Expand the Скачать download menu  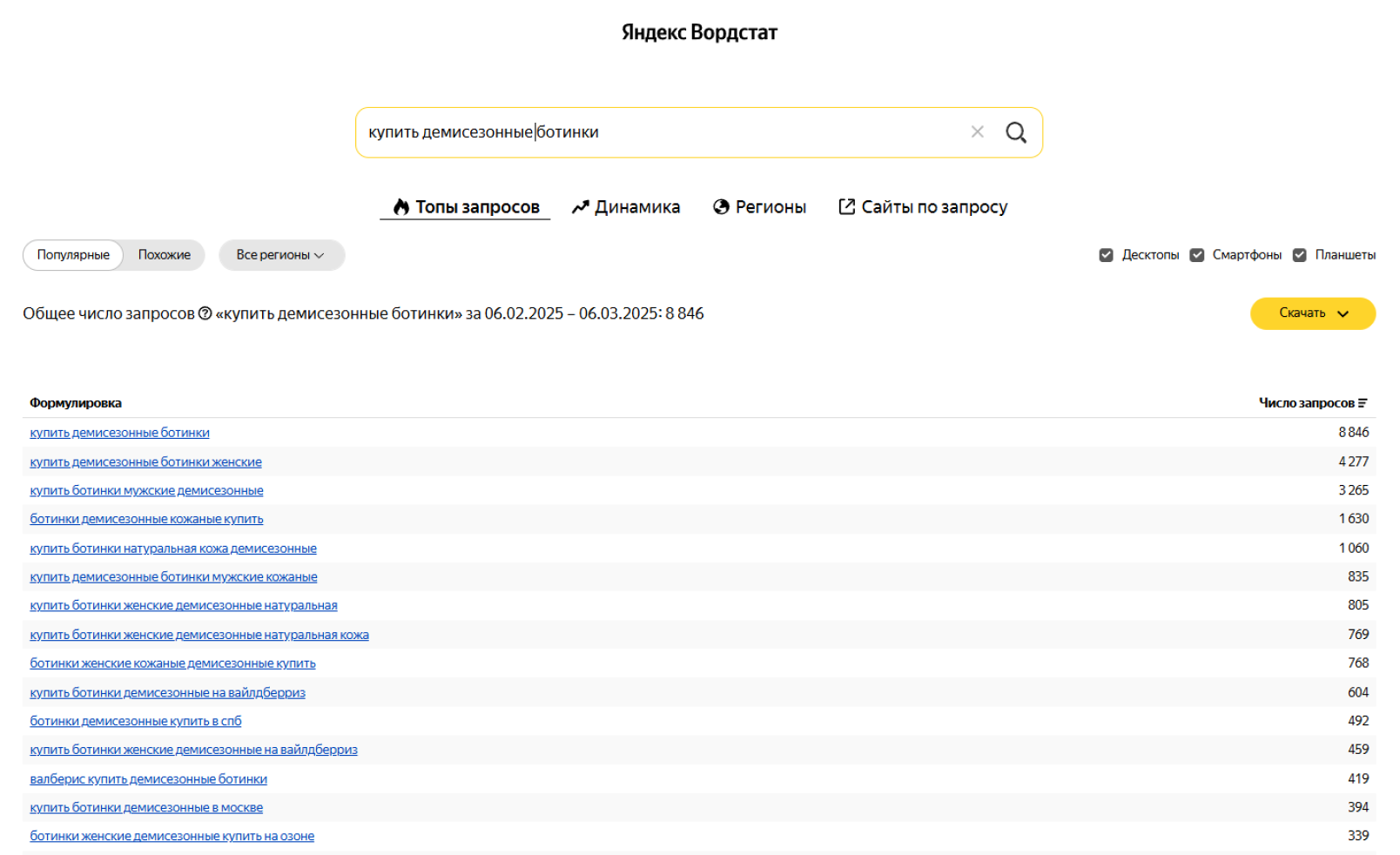[x=1313, y=313]
